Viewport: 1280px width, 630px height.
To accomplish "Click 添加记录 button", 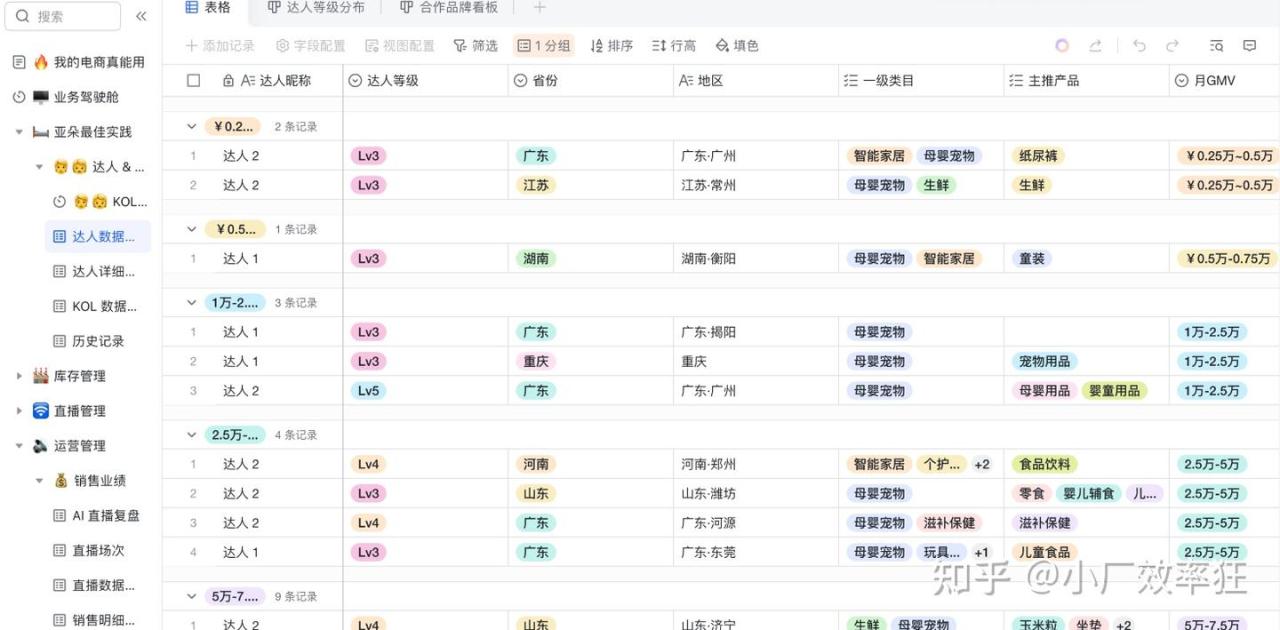I will (220, 46).
